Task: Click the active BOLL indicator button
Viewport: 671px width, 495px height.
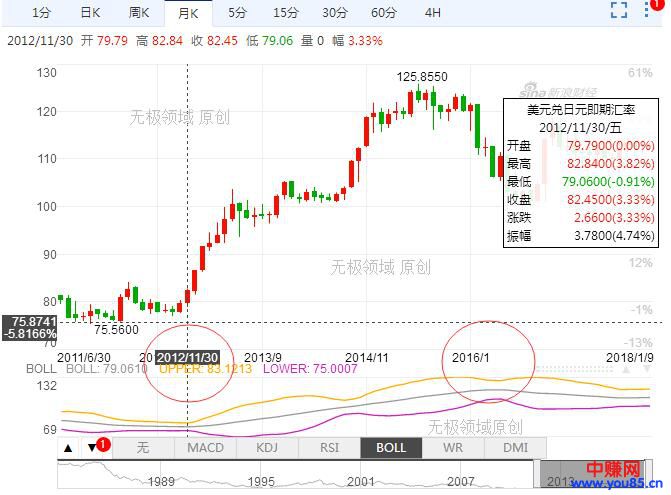Action: 390,447
